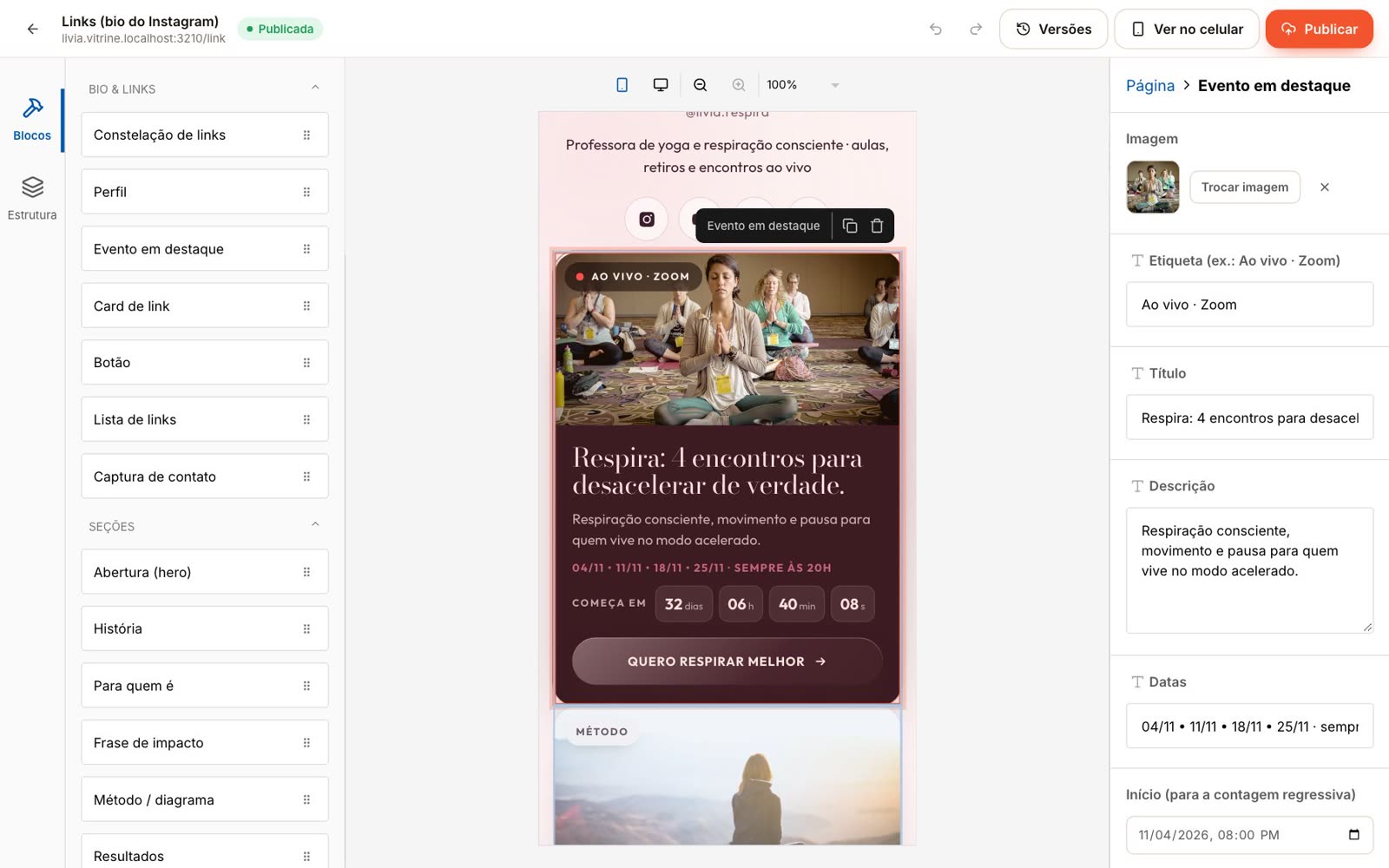Open the Estrutura tab

[32, 198]
